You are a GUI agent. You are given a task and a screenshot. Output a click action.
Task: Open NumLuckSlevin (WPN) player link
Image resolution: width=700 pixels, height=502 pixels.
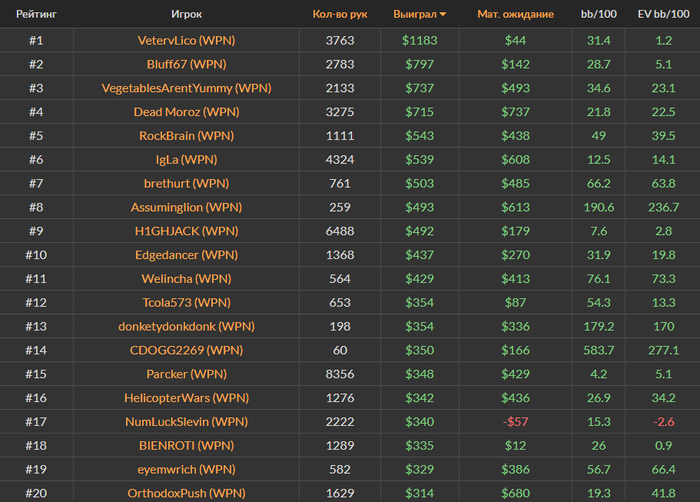tap(186, 421)
